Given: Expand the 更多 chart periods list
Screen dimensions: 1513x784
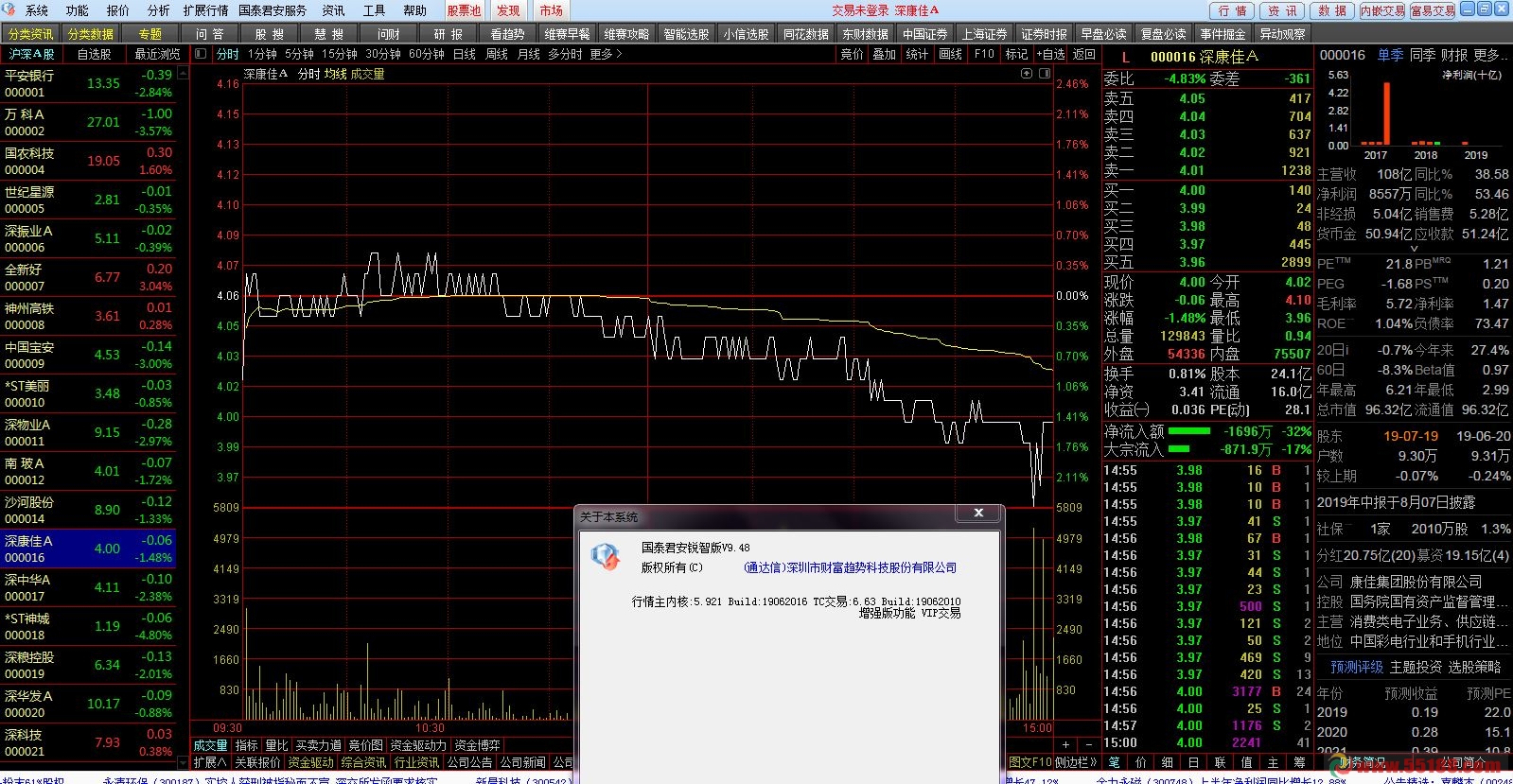Looking at the screenshot, I should pyautogui.click(x=606, y=54).
